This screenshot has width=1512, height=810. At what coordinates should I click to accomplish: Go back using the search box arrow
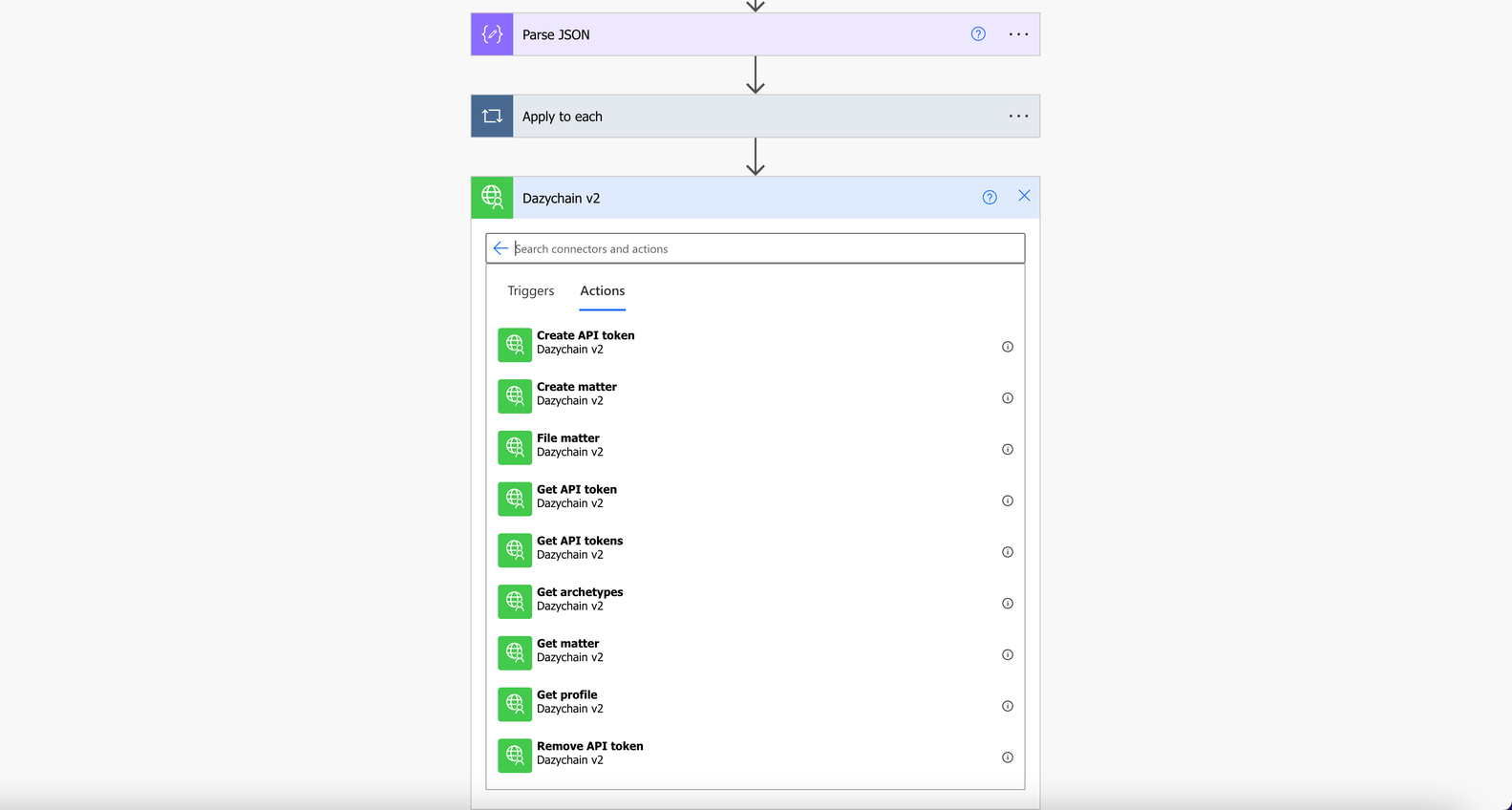click(x=500, y=248)
